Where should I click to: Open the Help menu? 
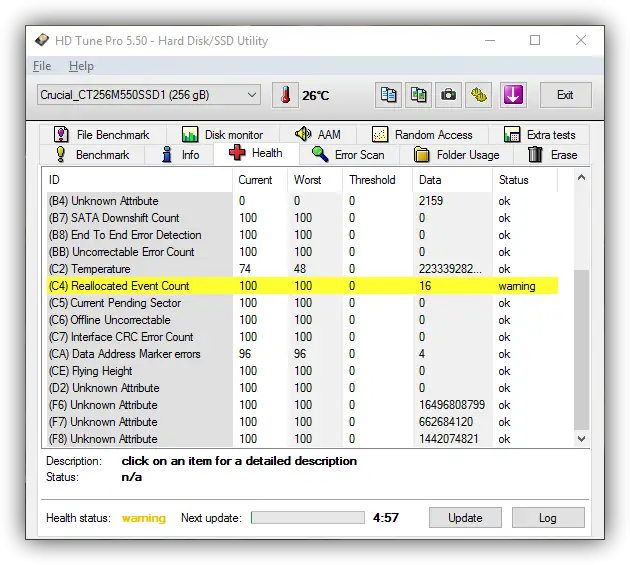[81, 66]
